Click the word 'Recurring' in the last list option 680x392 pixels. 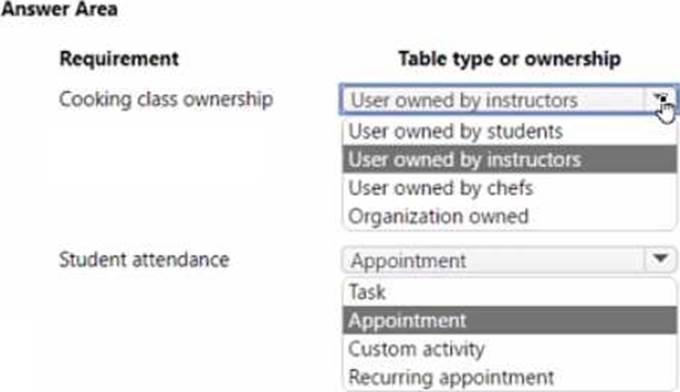(x=392, y=378)
